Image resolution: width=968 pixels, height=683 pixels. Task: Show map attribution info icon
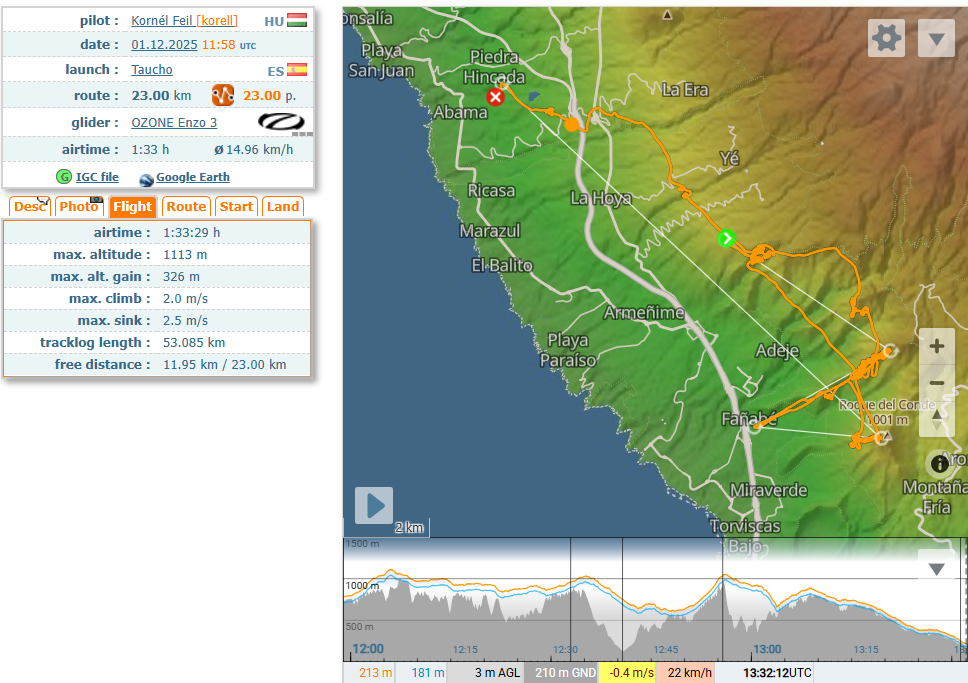(x=939, y=463)
